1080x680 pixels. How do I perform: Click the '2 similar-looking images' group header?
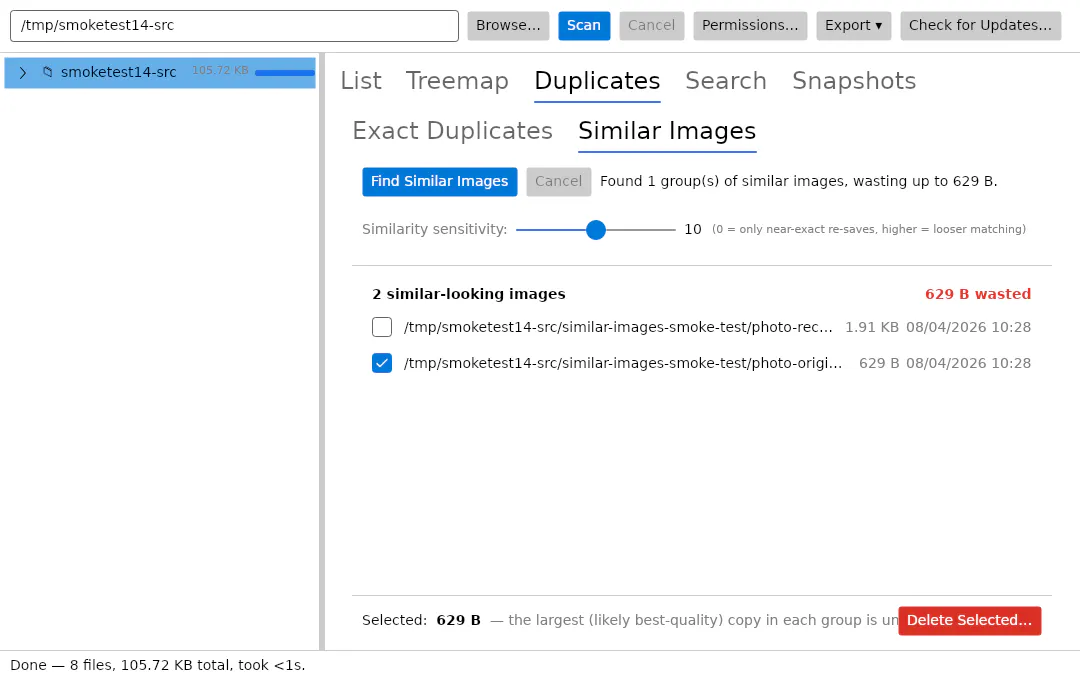[x=469, y=294]
